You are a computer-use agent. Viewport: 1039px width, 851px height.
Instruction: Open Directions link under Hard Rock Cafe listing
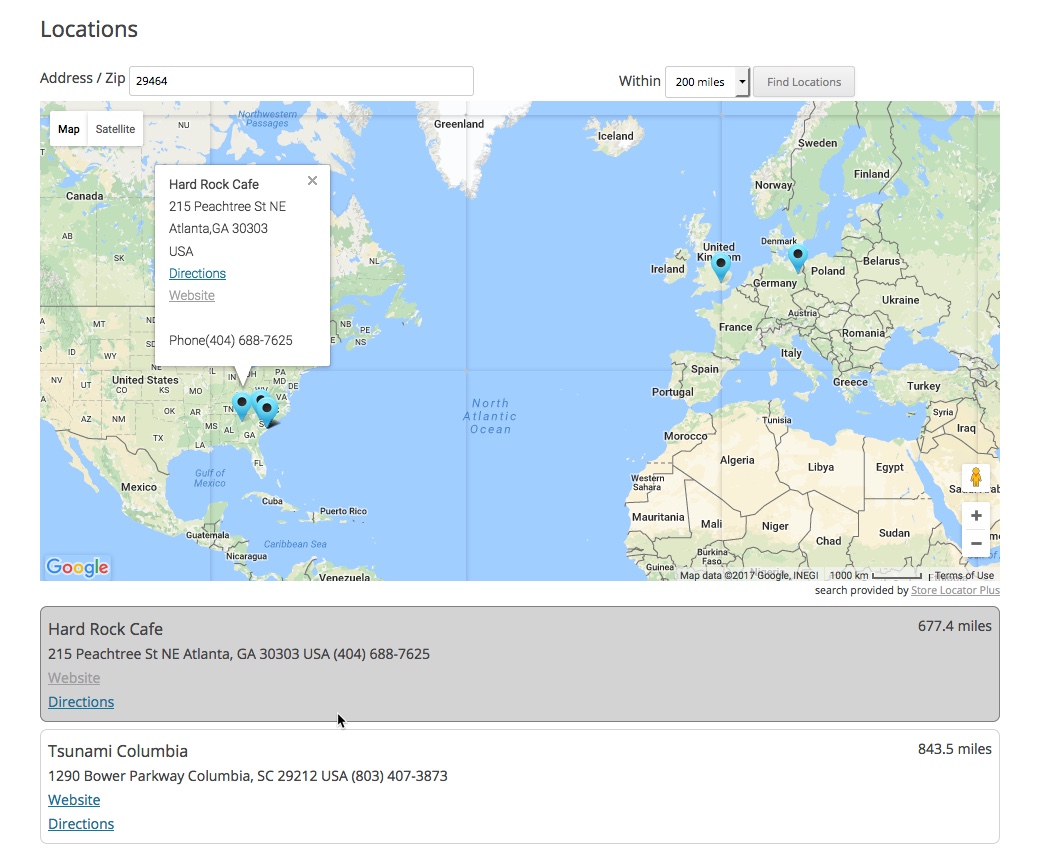(x=81, y=702)
